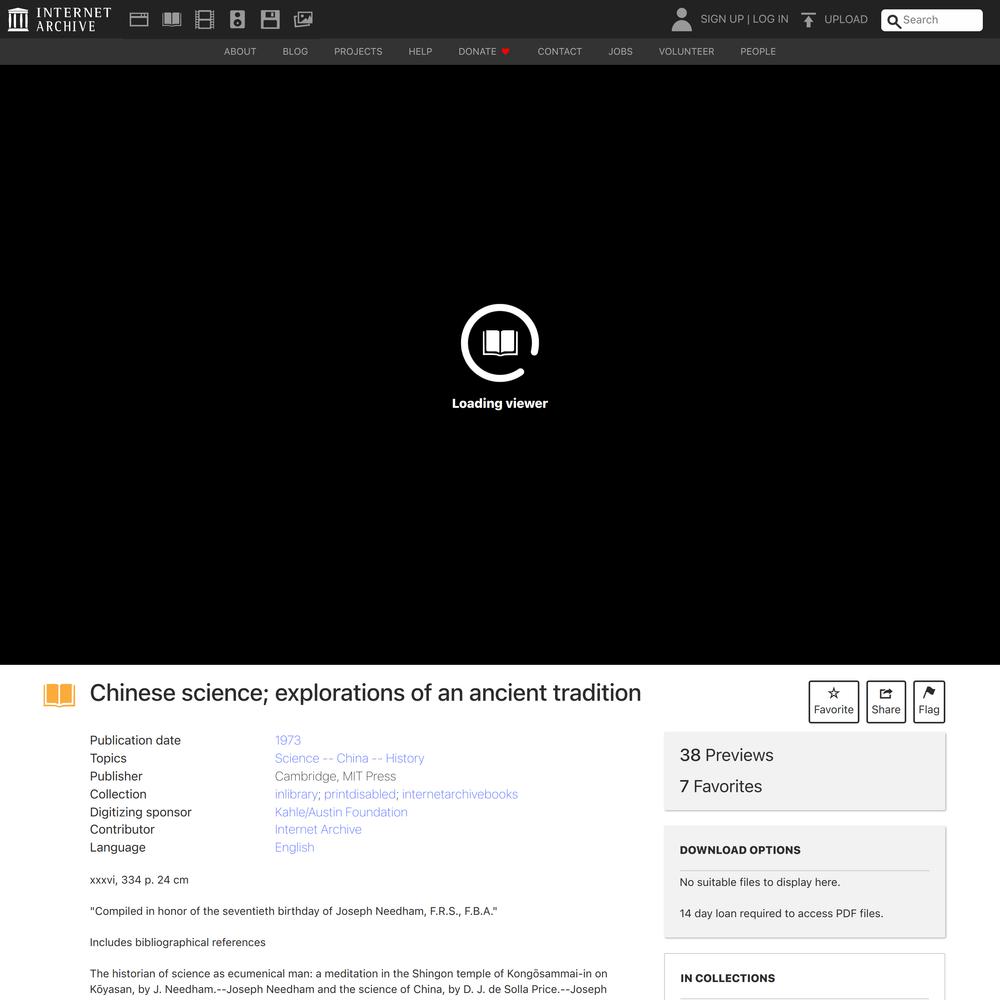
Task: Open the Texts book icon in the top bar
Action: click(x=172, y=20)
